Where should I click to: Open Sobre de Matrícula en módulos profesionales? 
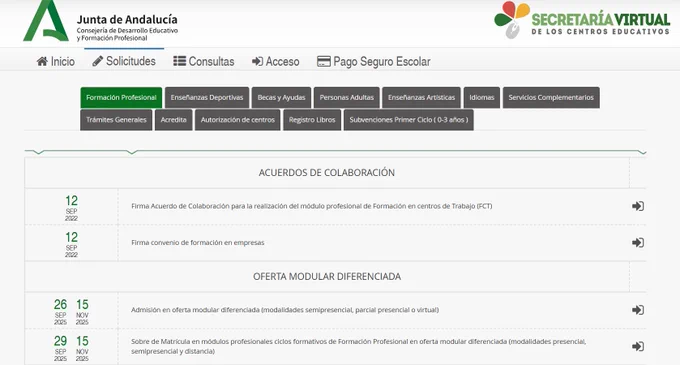358,346
